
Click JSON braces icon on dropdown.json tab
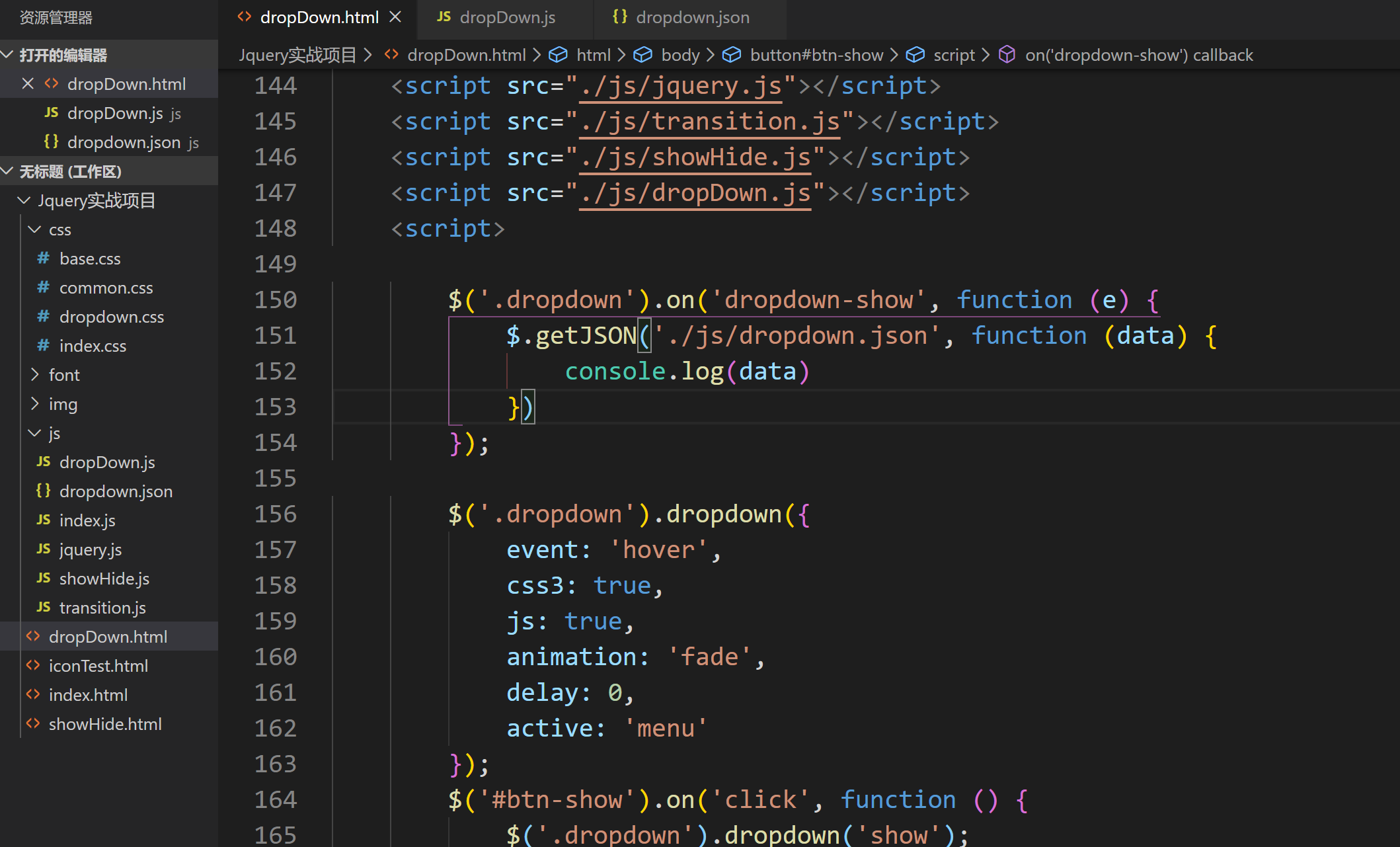tap(620, 17)
